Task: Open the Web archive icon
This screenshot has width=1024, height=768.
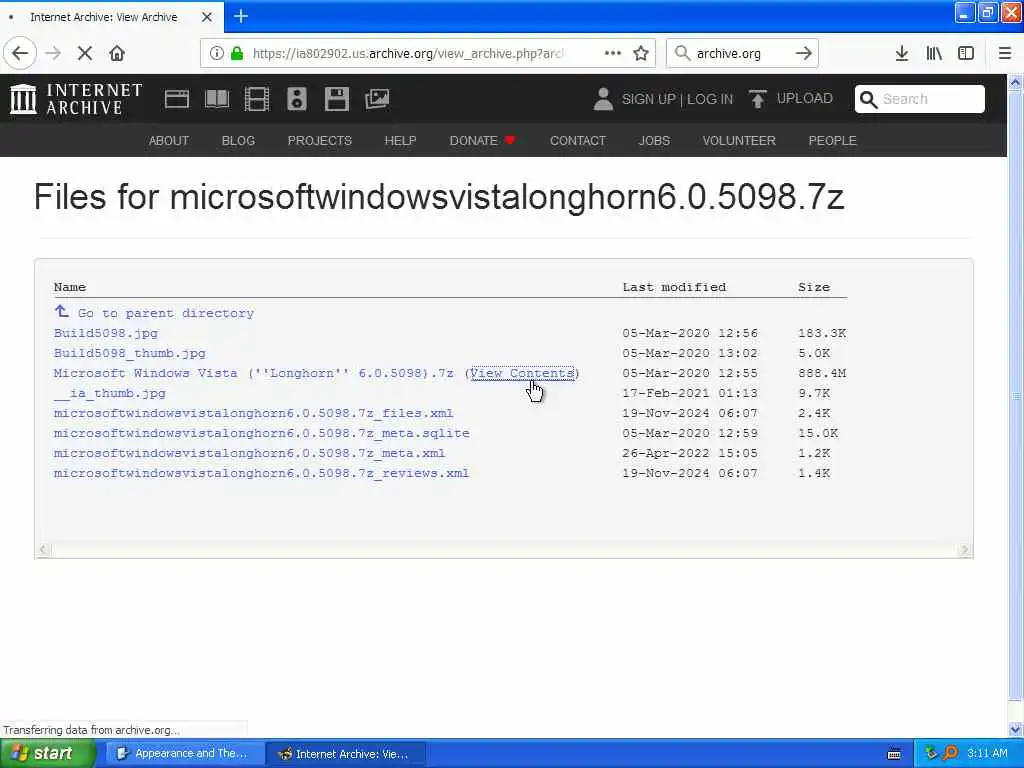Action: point(177,99)
